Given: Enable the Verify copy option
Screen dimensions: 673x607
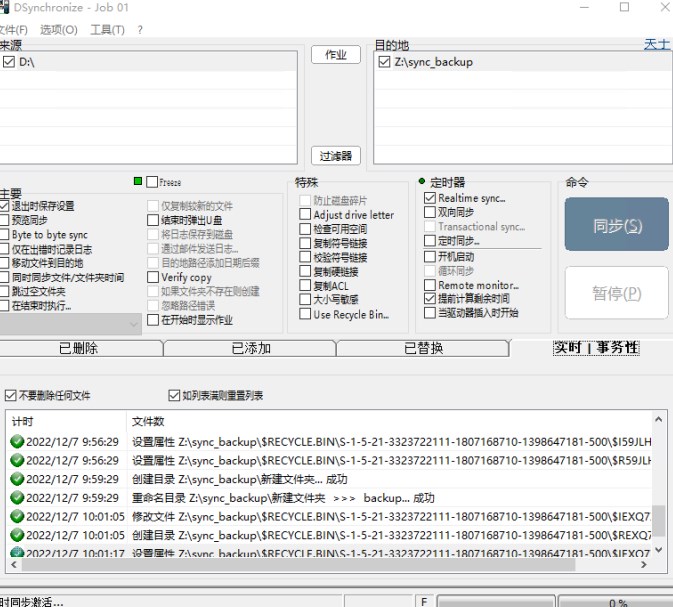Looking at the screenshot, I should (x=153, y=277).
